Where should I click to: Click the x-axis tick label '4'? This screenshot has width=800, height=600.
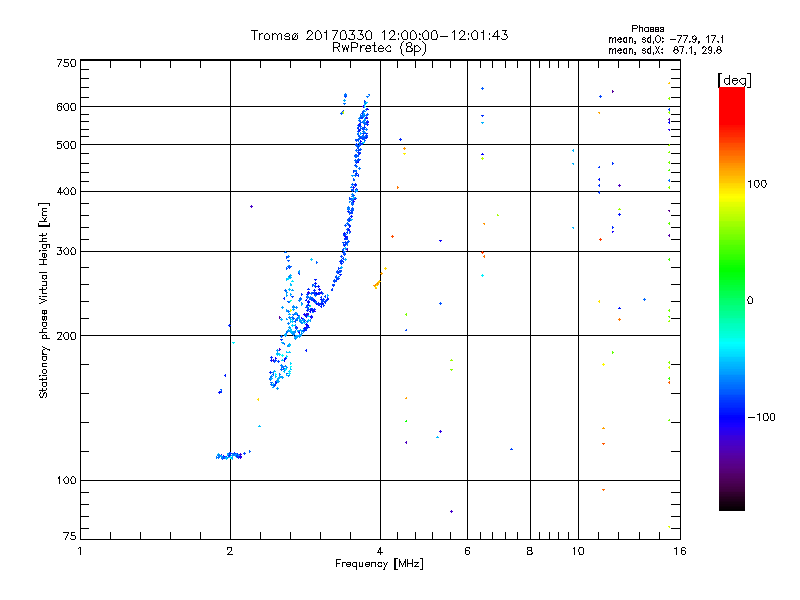pos(380,551)
